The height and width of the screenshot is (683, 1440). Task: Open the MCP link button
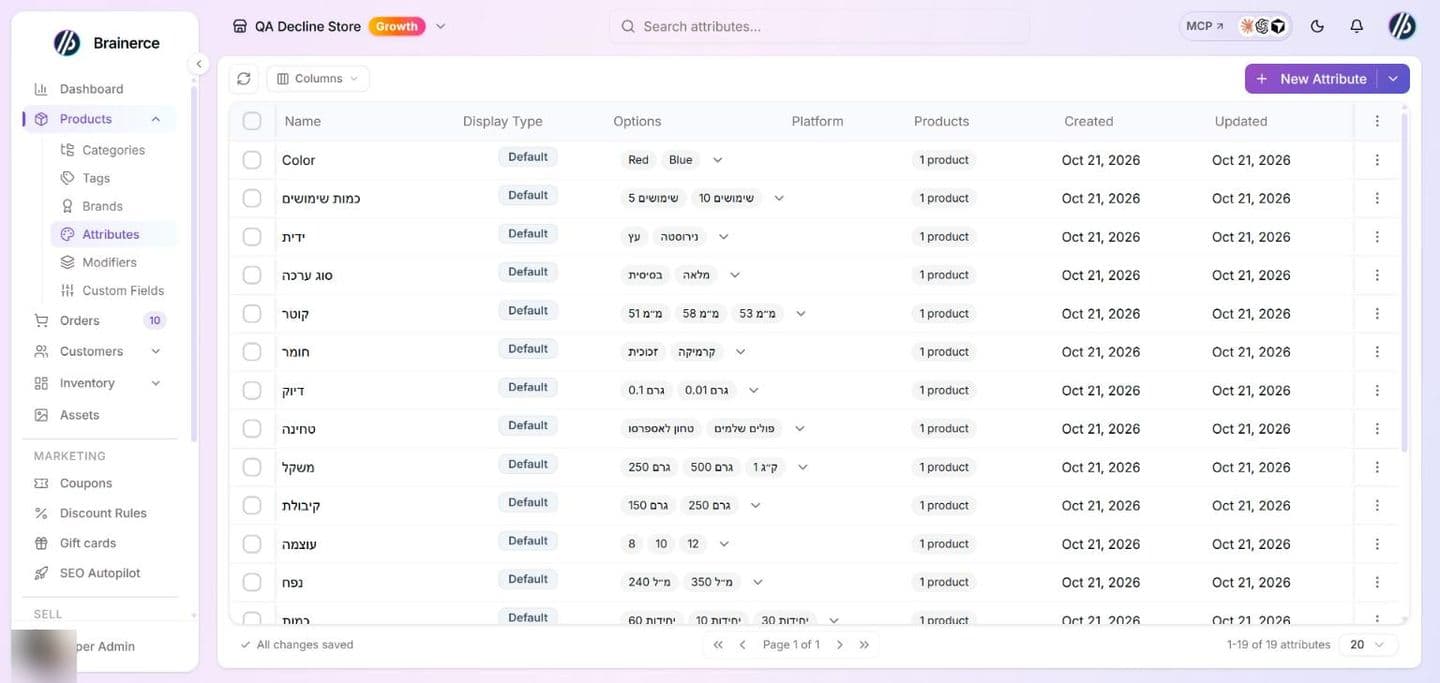pyautogui.click(x=1205, y=27)
